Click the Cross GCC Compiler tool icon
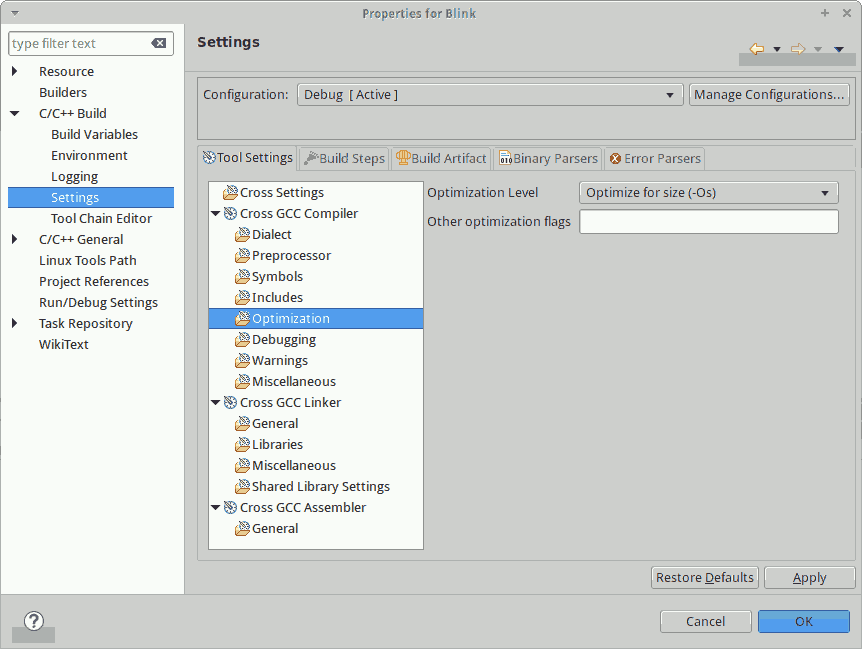862x649 pixels. [x=230, y=214]
